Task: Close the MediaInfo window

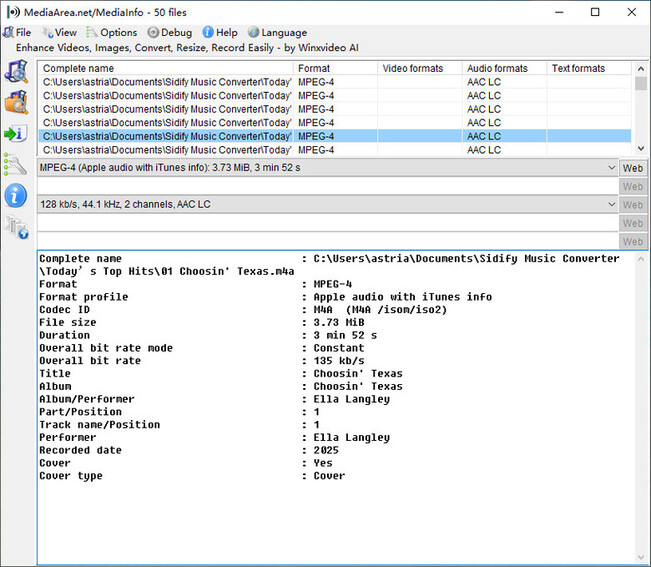Action: click(x=631, y=12)
